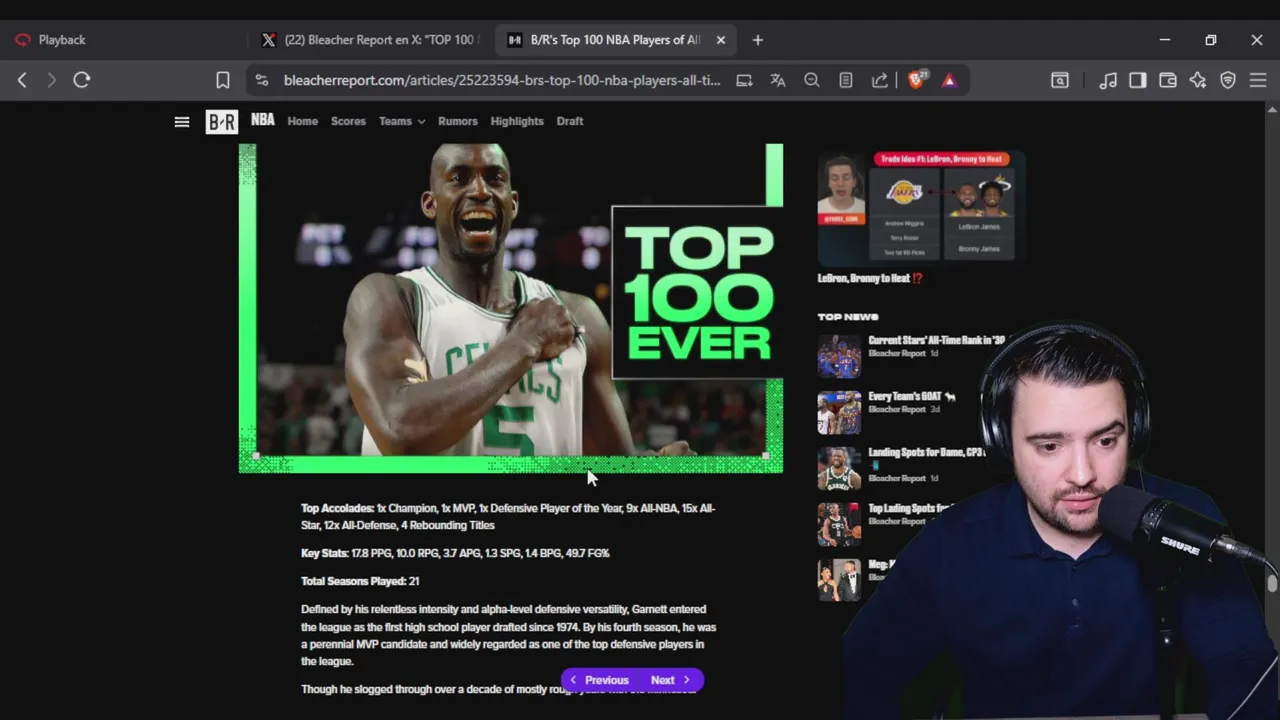The width and height of the screenshot is (1280, 720).
Task: Click the scrollbar up arrow
Action: tap(1272, 109)
